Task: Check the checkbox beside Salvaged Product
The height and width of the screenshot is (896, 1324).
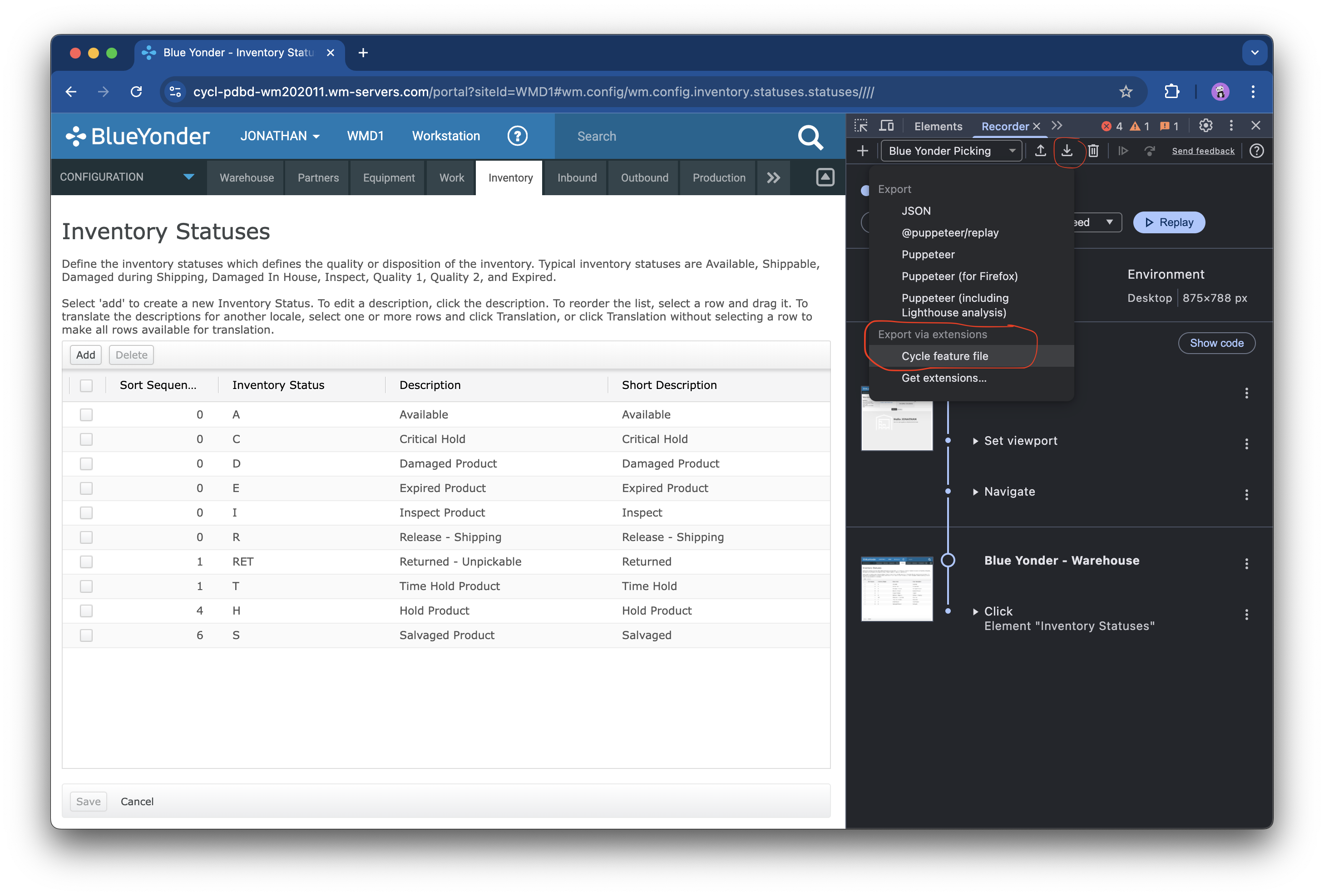Action: click(x=86, y=635)
